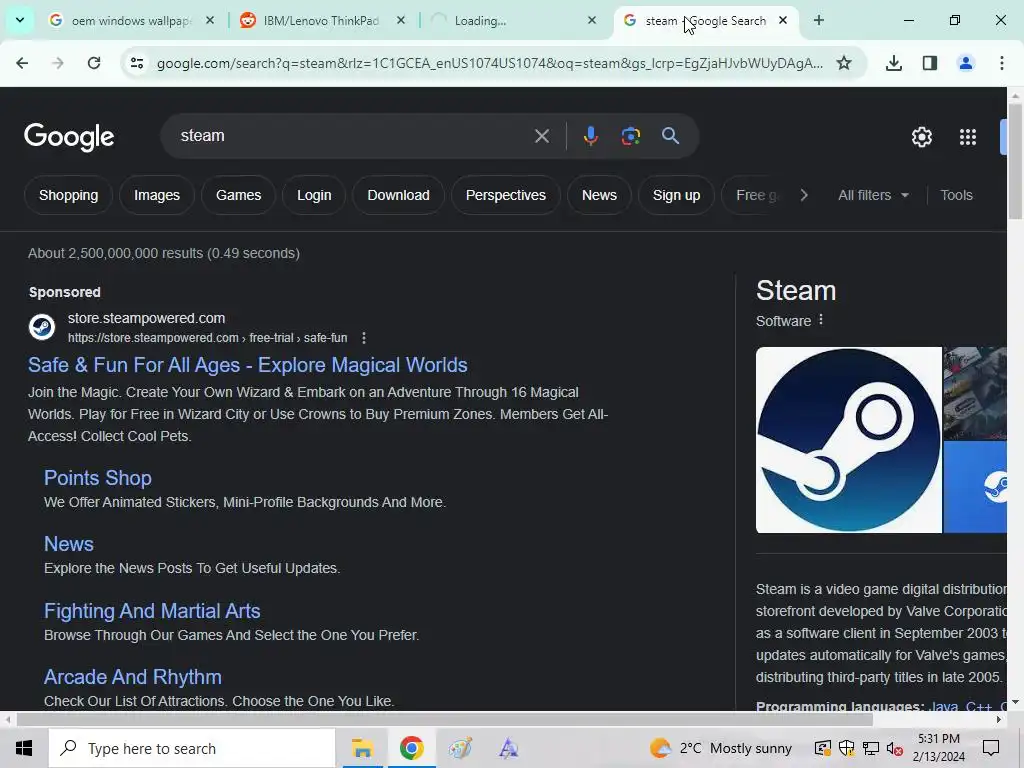1024x768 pixels.
Task: Click the taskbar search box
Action: click(x=192, y=748)
